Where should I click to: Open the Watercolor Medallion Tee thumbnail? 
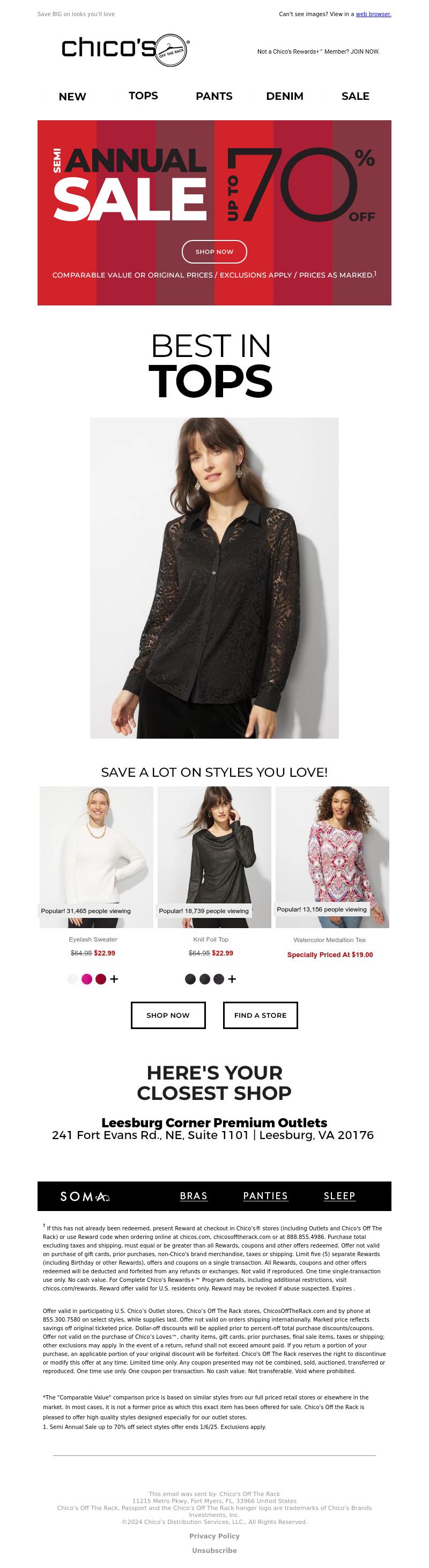point(332,857)
